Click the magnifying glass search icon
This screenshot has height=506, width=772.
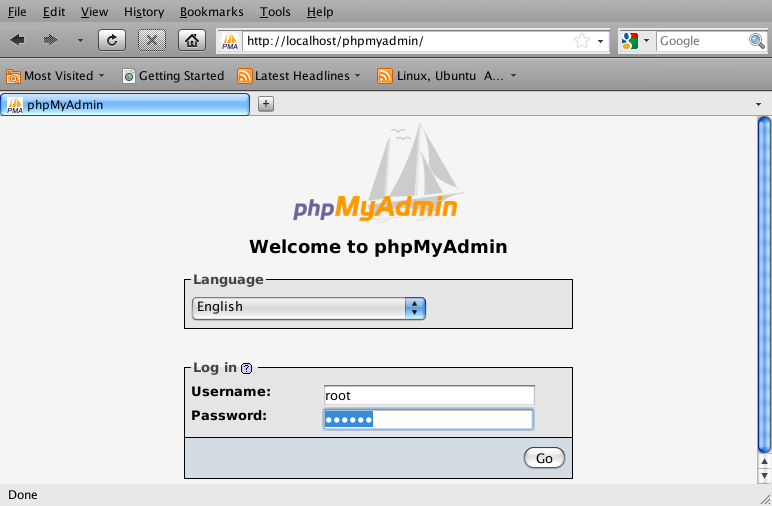click(757, 41)
